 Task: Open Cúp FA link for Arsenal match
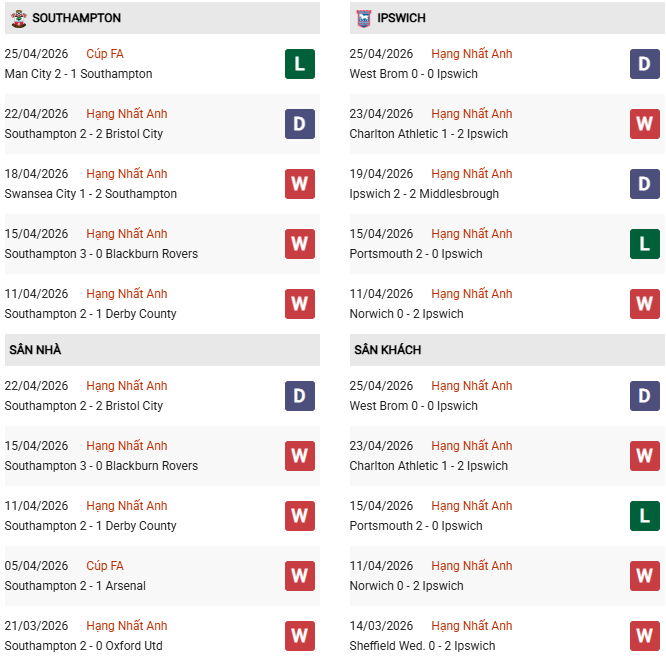tap(105, 566)
